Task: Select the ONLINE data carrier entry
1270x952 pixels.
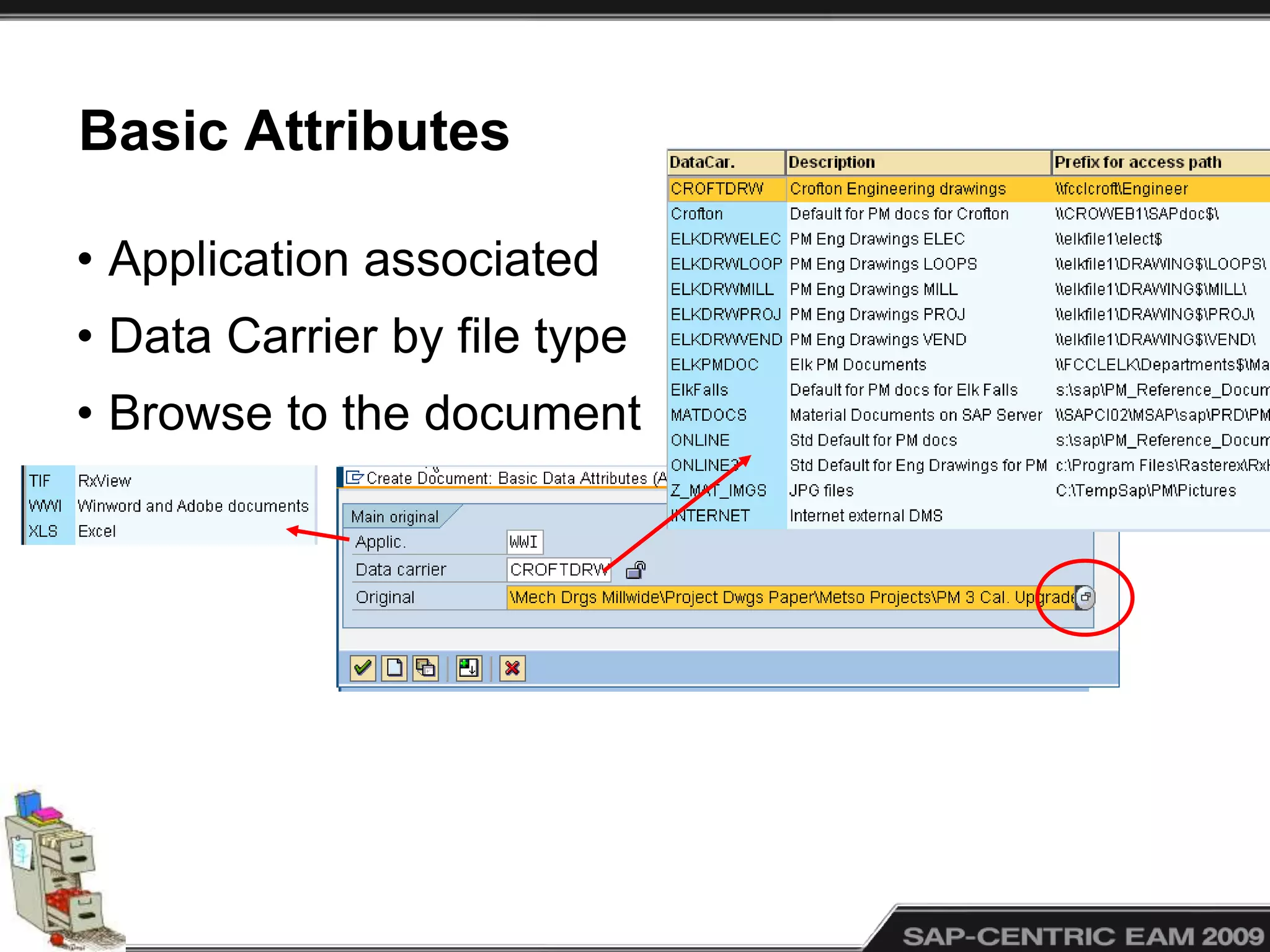Action: [727, 441]
